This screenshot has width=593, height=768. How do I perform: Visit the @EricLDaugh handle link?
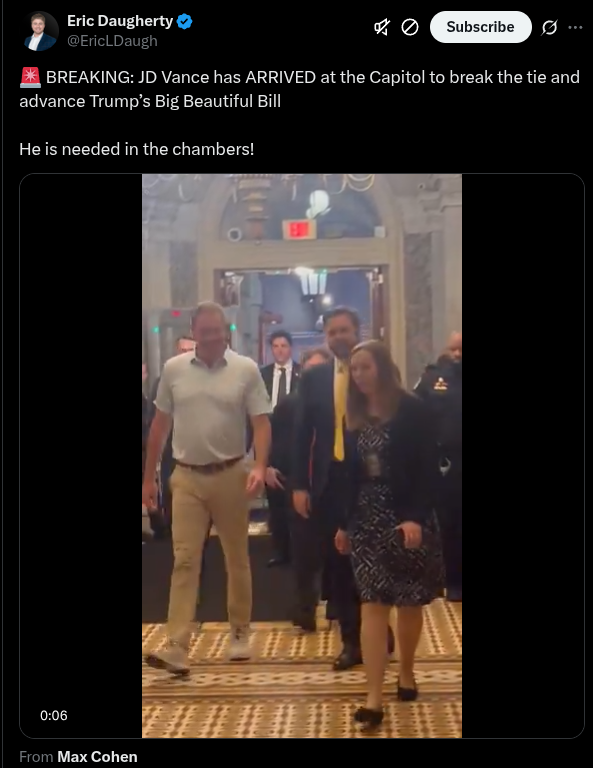(112, 41)
